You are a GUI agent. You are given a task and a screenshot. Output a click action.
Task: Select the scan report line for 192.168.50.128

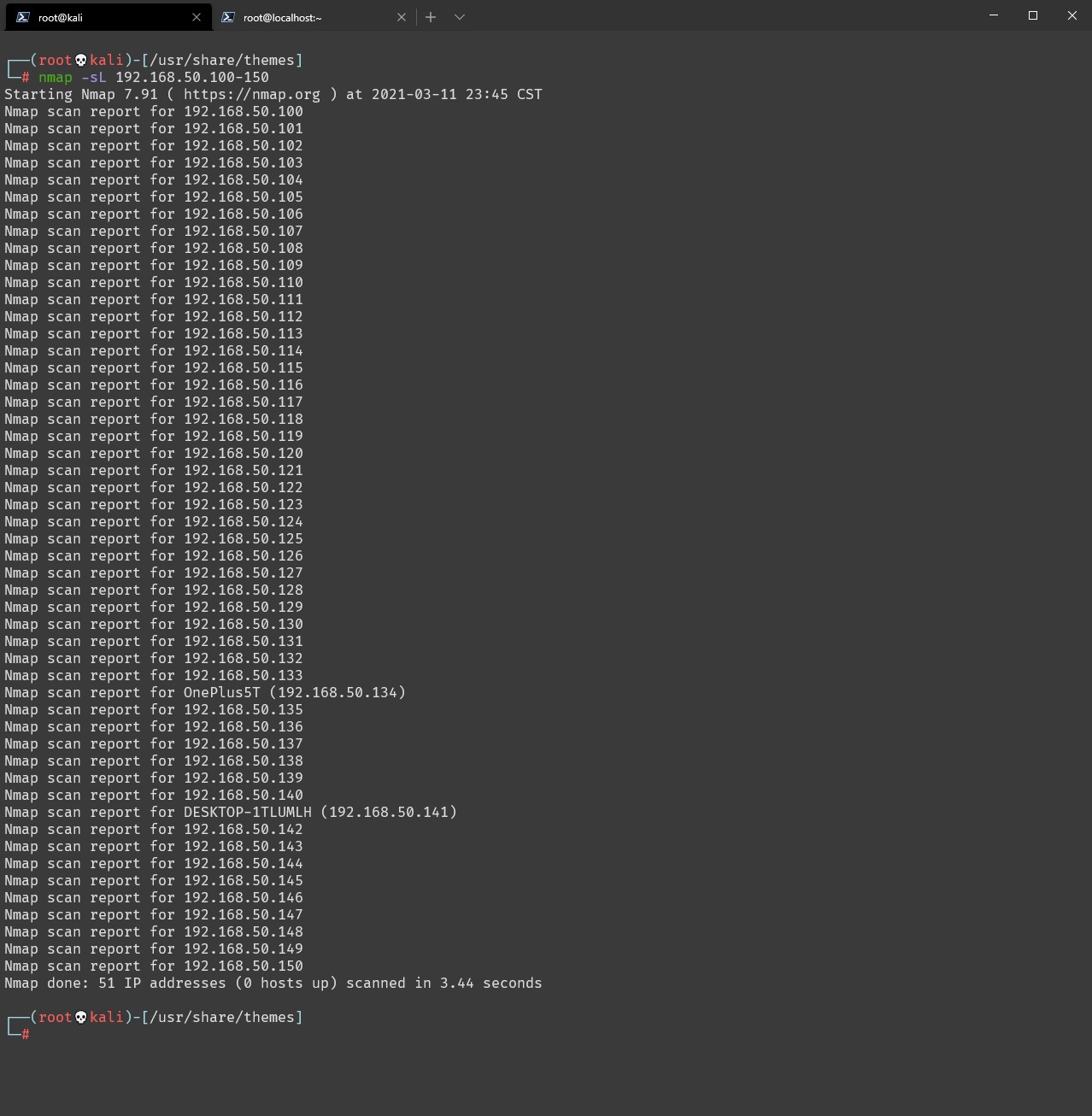pyautogui.click(x=154, y=590)
